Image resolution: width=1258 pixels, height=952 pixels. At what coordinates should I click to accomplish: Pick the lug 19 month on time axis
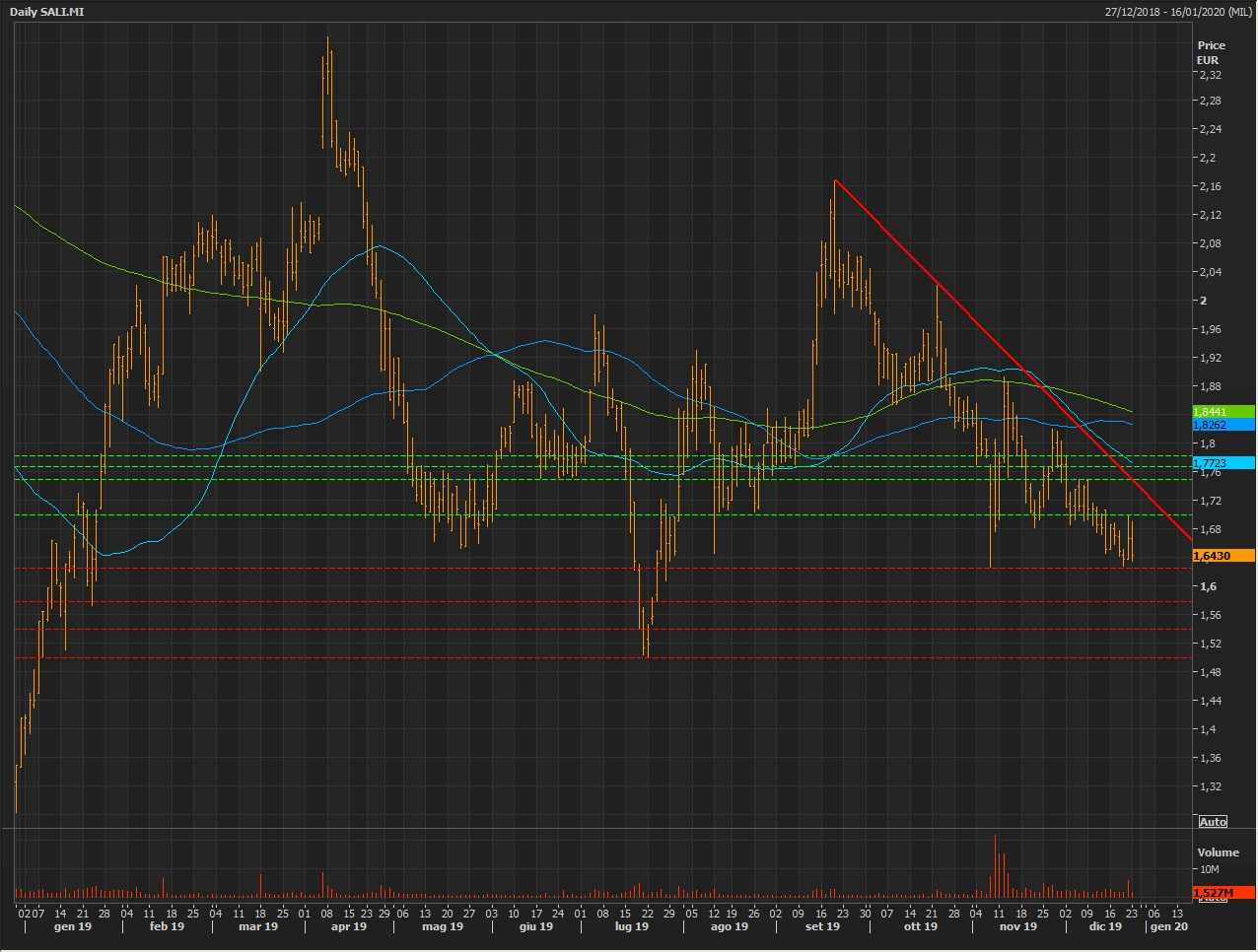(632, 926)
